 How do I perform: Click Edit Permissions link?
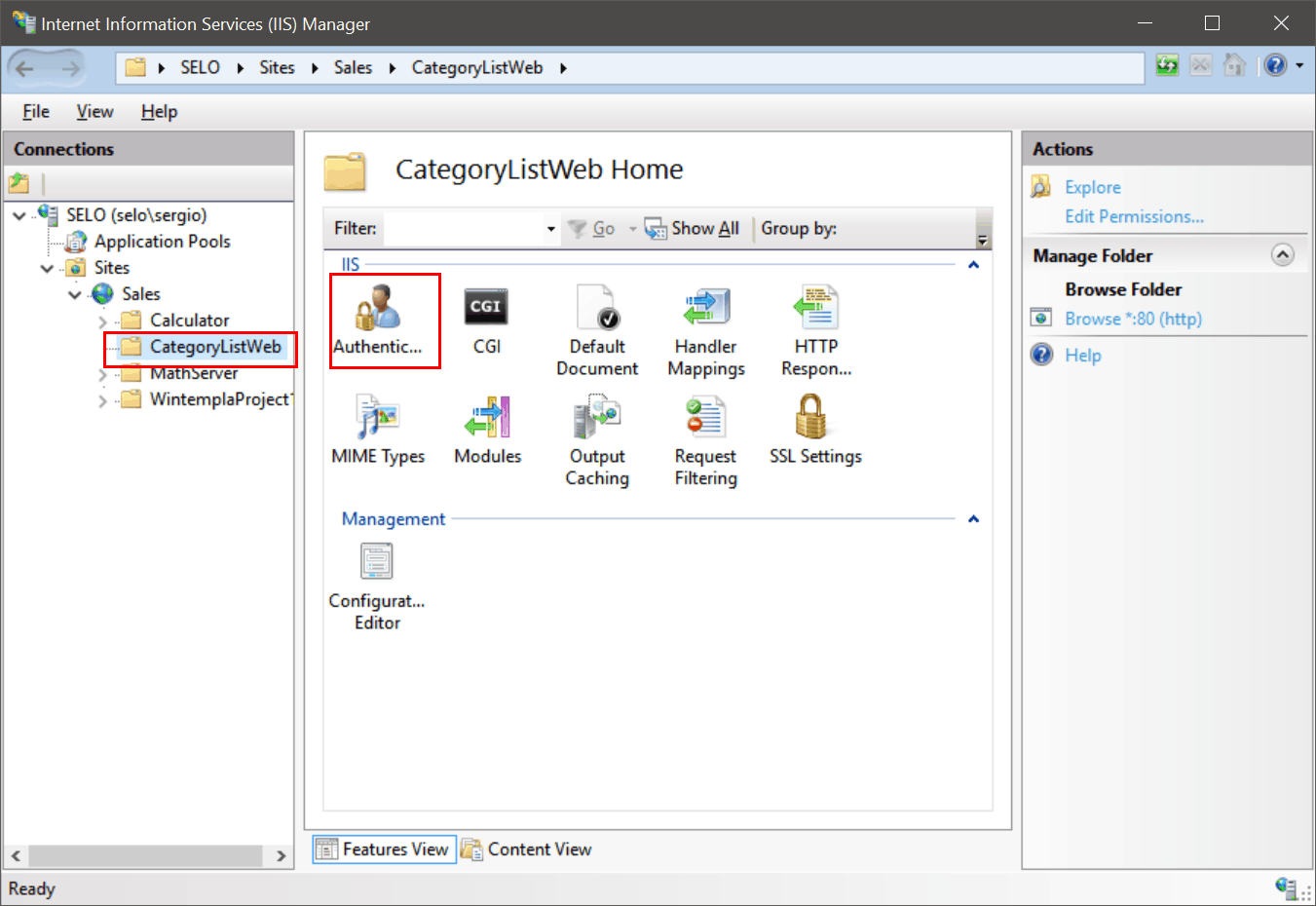pyautogui.click(x=1134, y=216)
